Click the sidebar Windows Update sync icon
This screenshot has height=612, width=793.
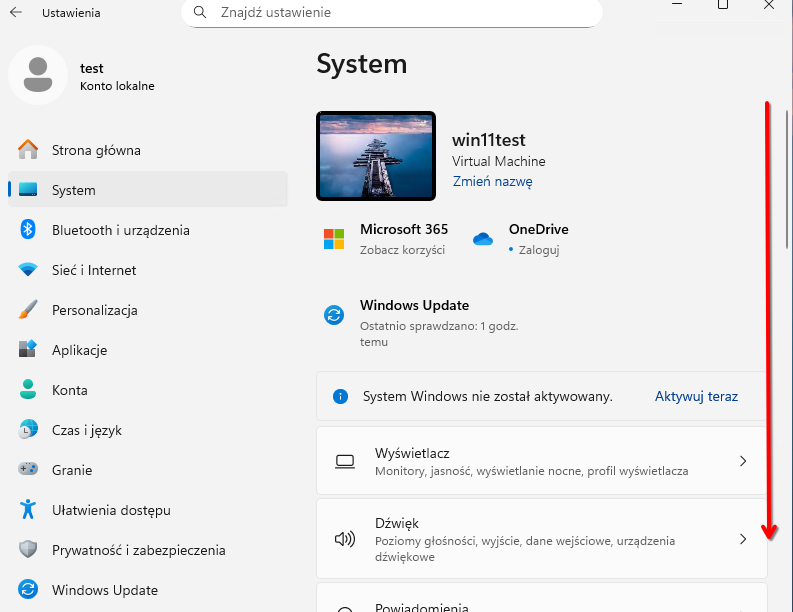[28, 589]
